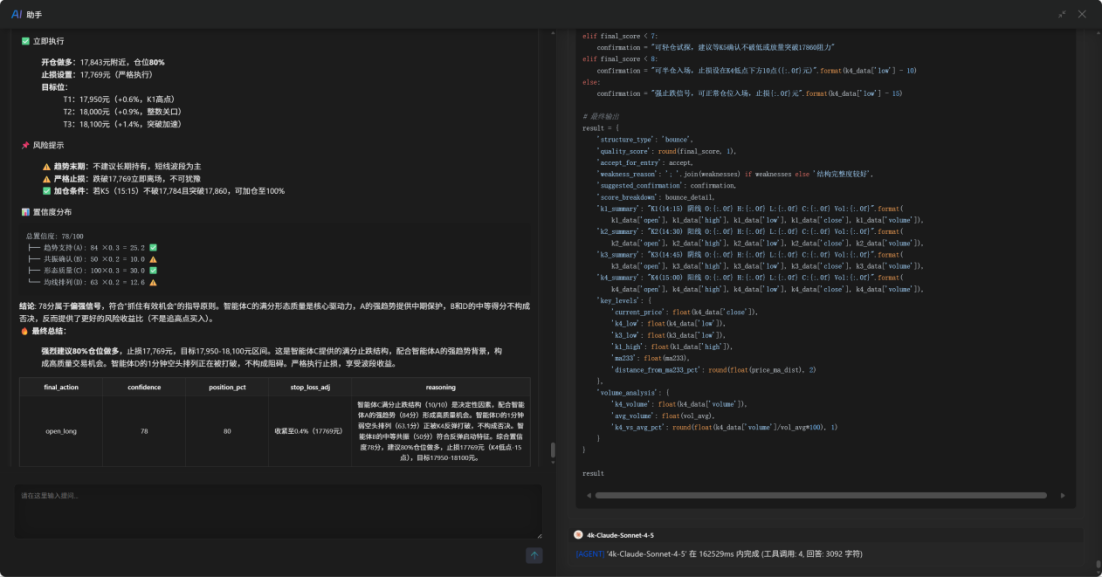This screenshot has width=1102, height=578.
Task: Click the pin icon beside 风险提示
Action: point(25,145)
